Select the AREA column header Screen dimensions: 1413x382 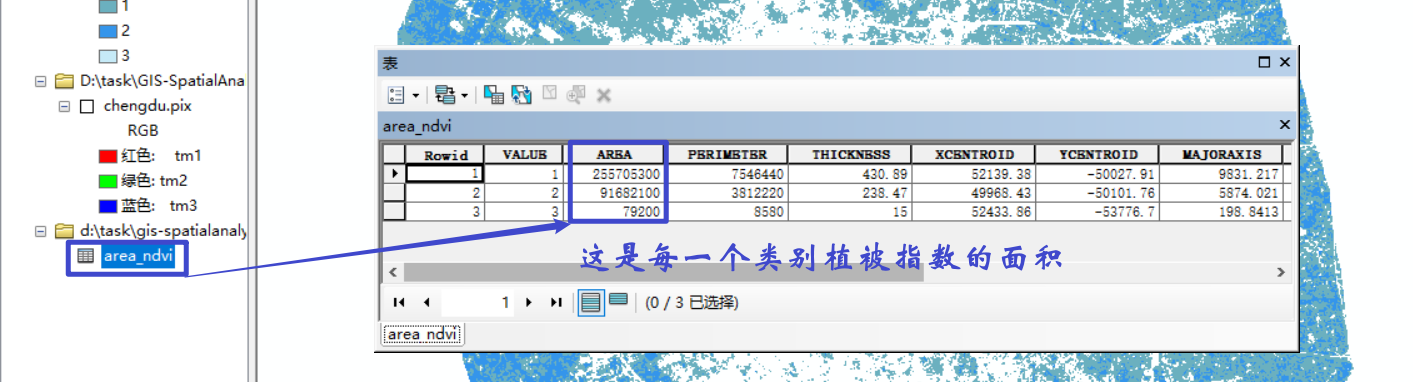pos(614,155)
